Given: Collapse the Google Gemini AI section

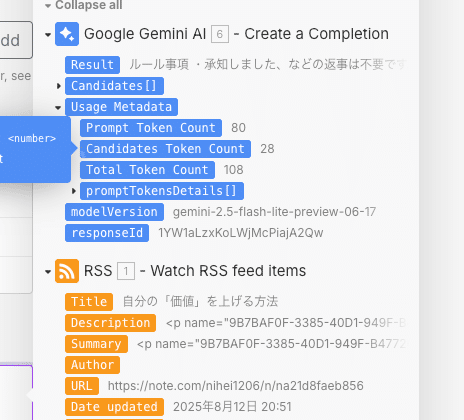Looking at the screenshot, I should (x=48, y=34).
